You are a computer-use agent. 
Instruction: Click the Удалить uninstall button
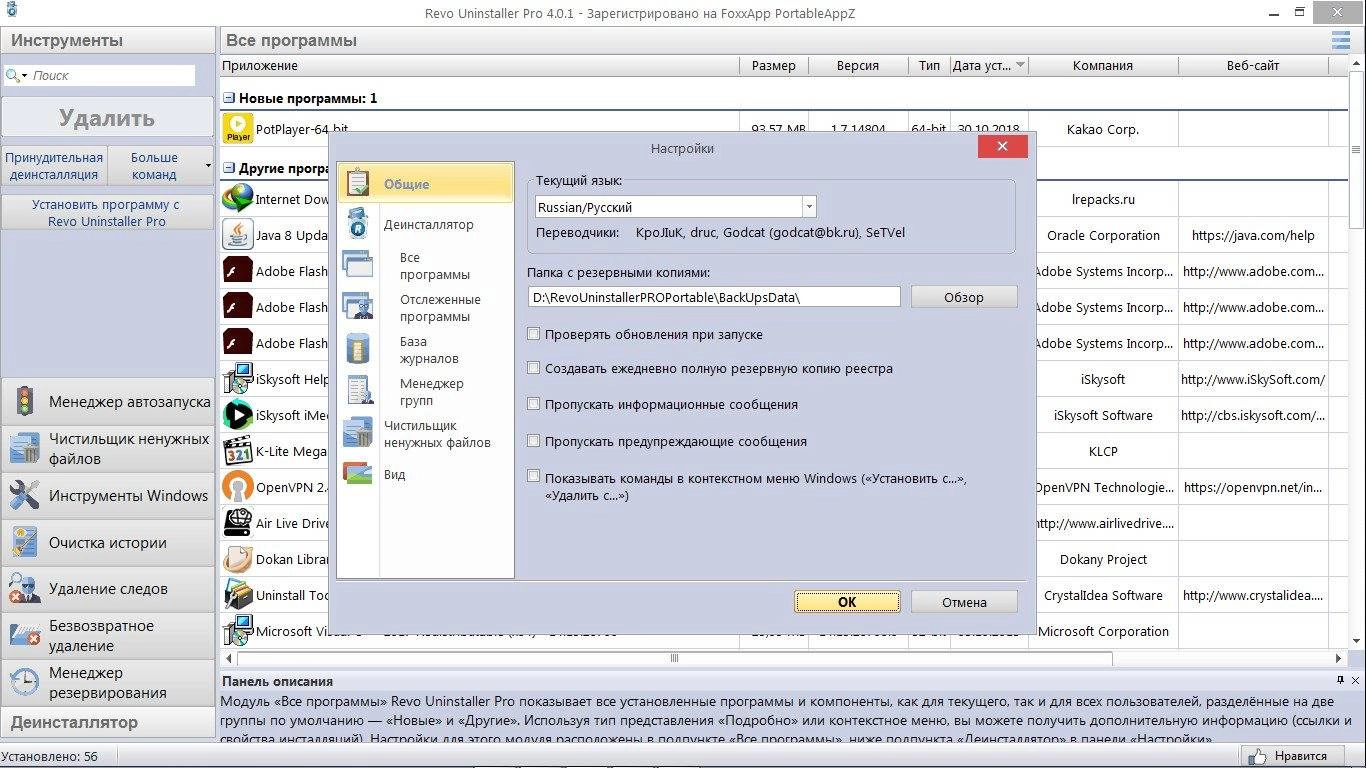(x=107, y=118)
